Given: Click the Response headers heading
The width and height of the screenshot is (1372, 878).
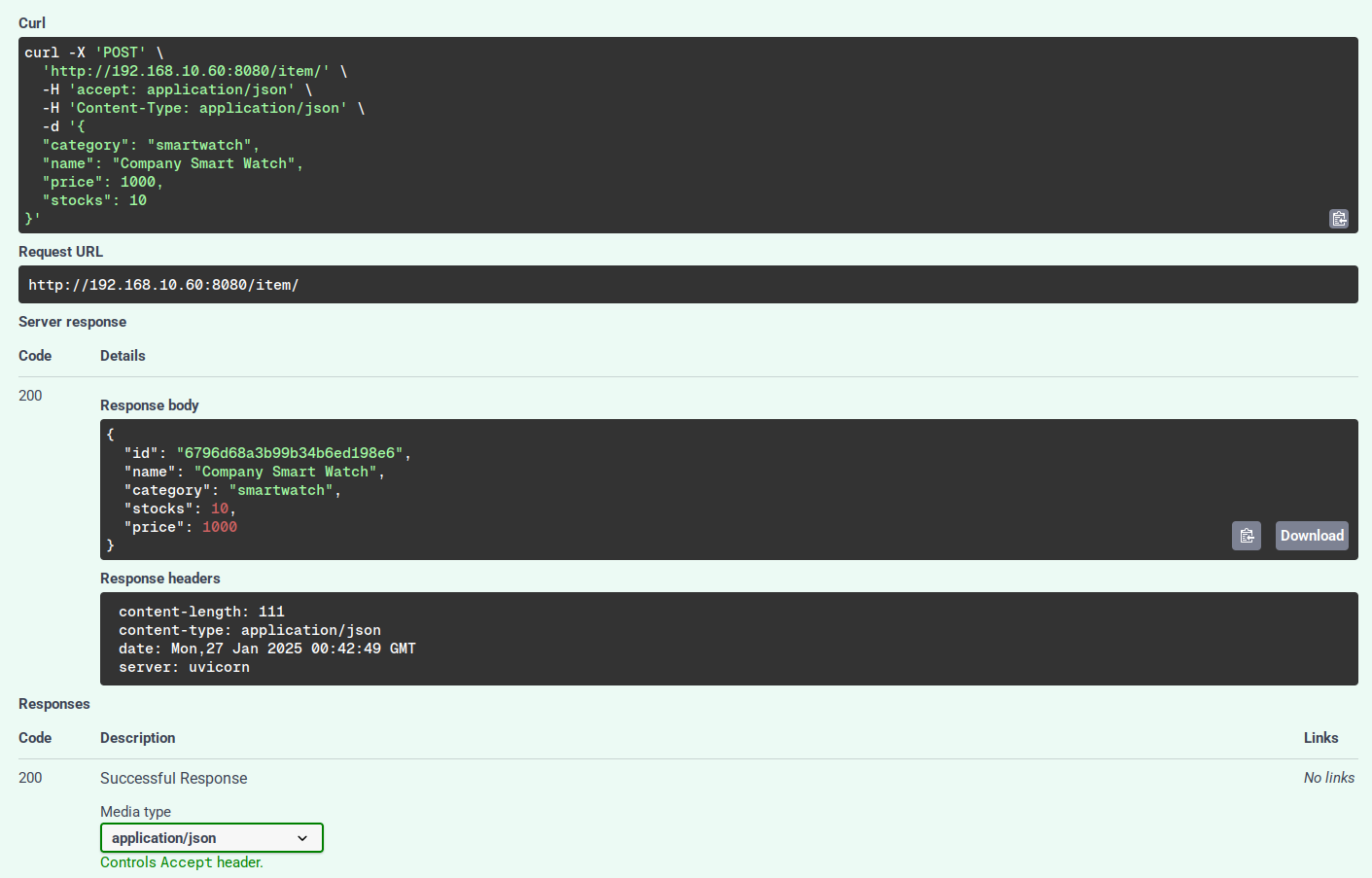Looking at the screenshot, I should click(x=159, y=579).
